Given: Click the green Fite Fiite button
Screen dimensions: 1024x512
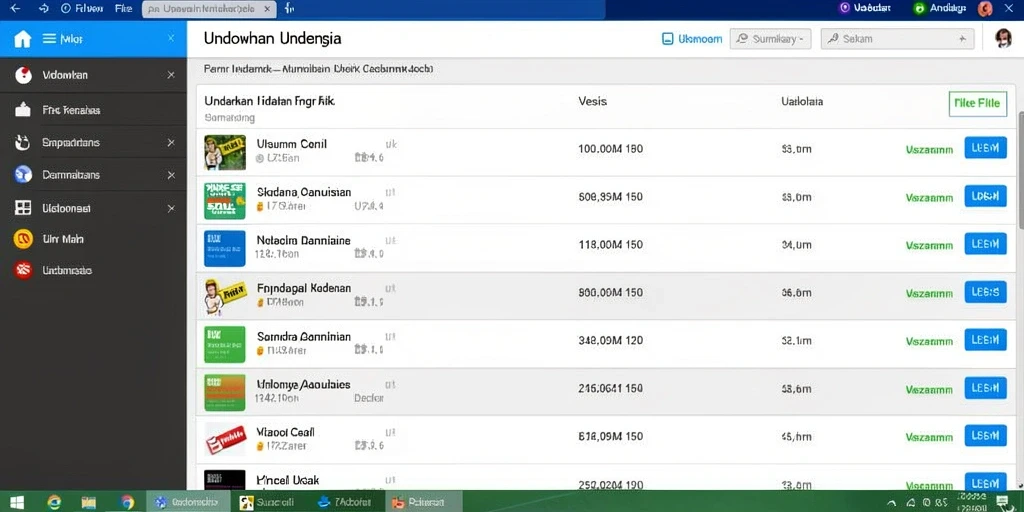Looking at the screenshot, I should (978, 103).
